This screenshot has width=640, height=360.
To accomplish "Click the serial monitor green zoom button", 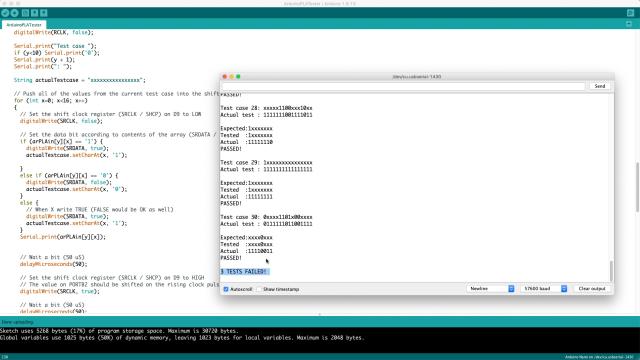I will coord(238,77).
